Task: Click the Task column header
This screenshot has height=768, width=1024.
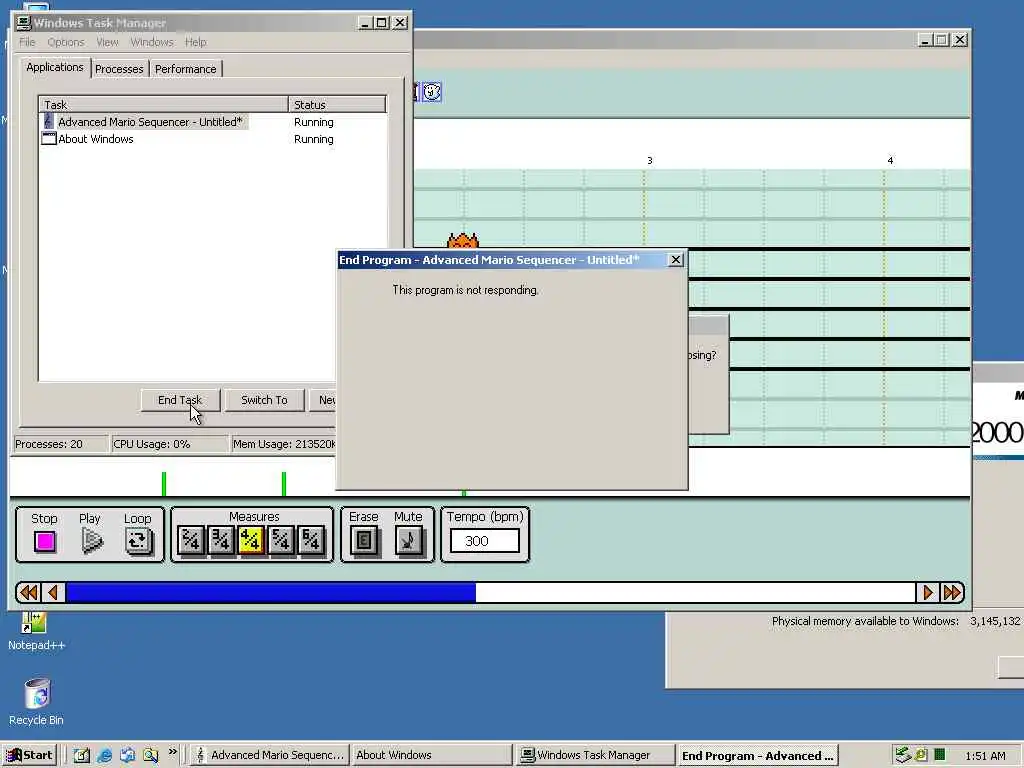Action: point(164,104)
